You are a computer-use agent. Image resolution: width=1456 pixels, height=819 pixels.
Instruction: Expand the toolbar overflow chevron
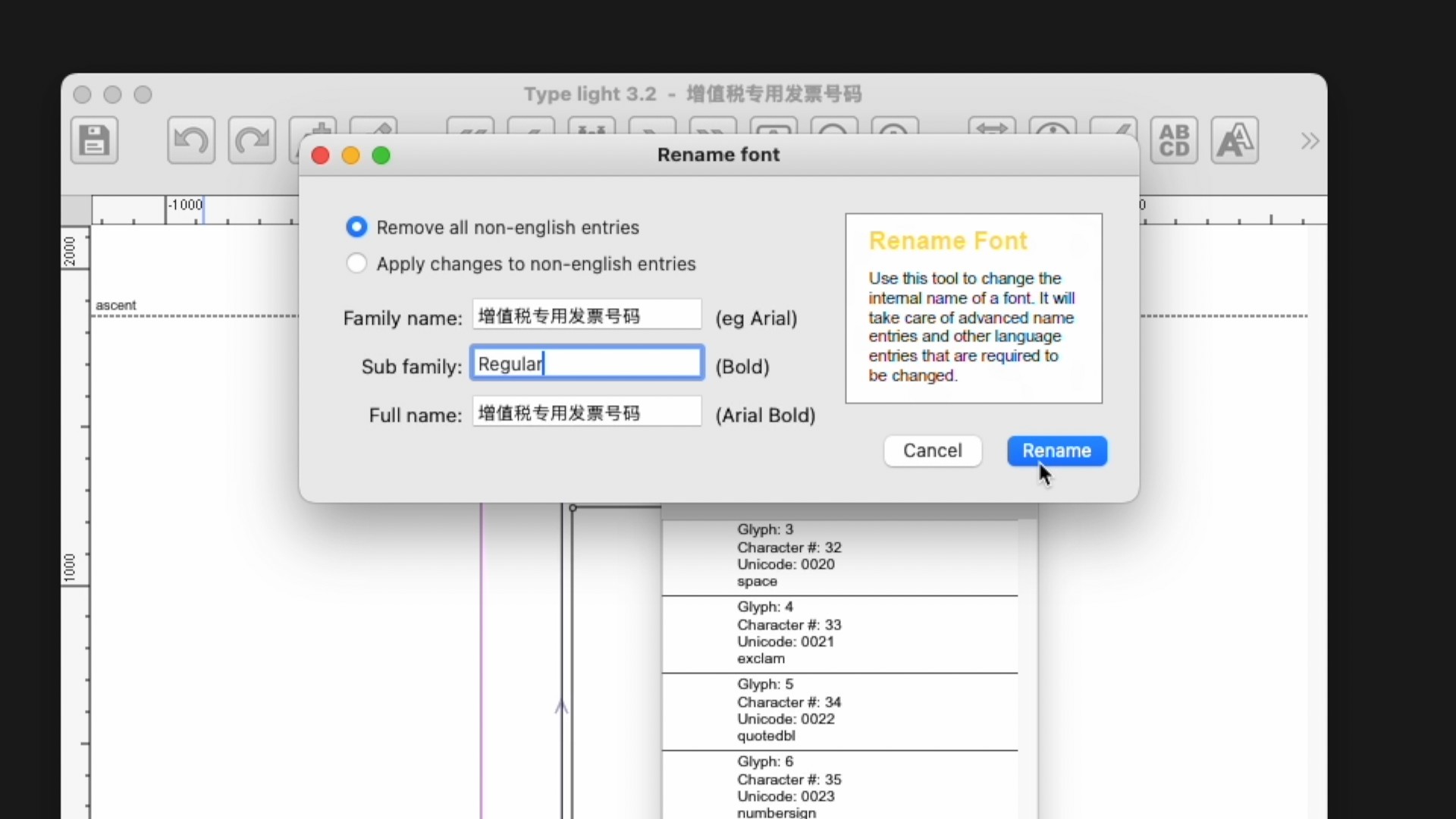[1310, 141]
